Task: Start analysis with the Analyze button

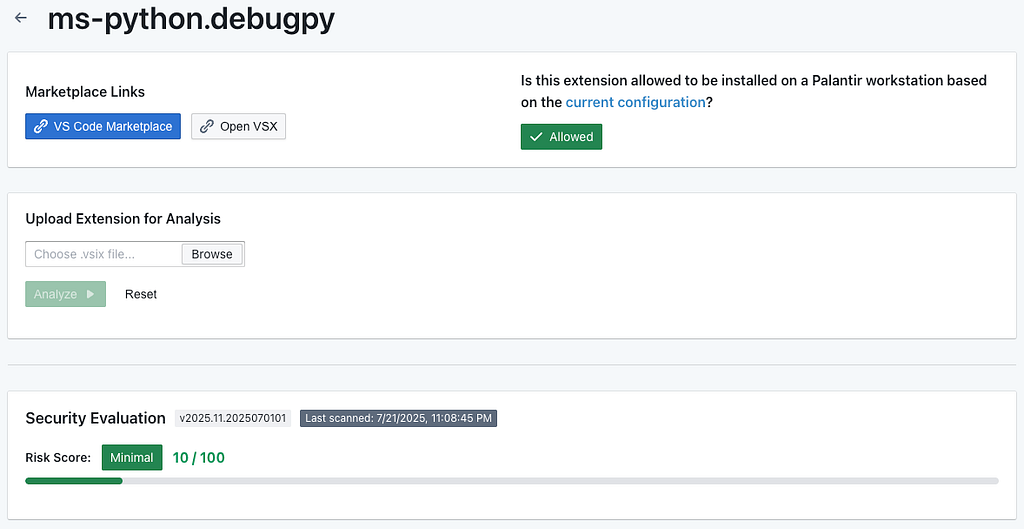Action: coord(65,294)
